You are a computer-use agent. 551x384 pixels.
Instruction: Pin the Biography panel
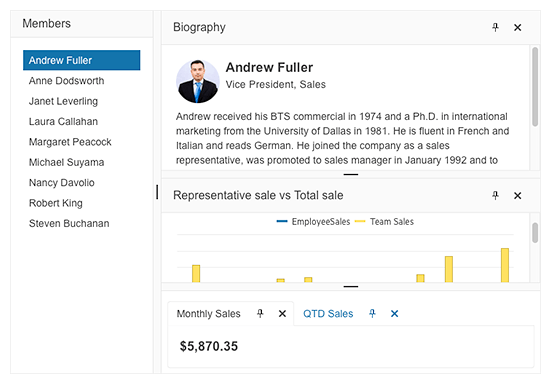click(x=495, y=27)
